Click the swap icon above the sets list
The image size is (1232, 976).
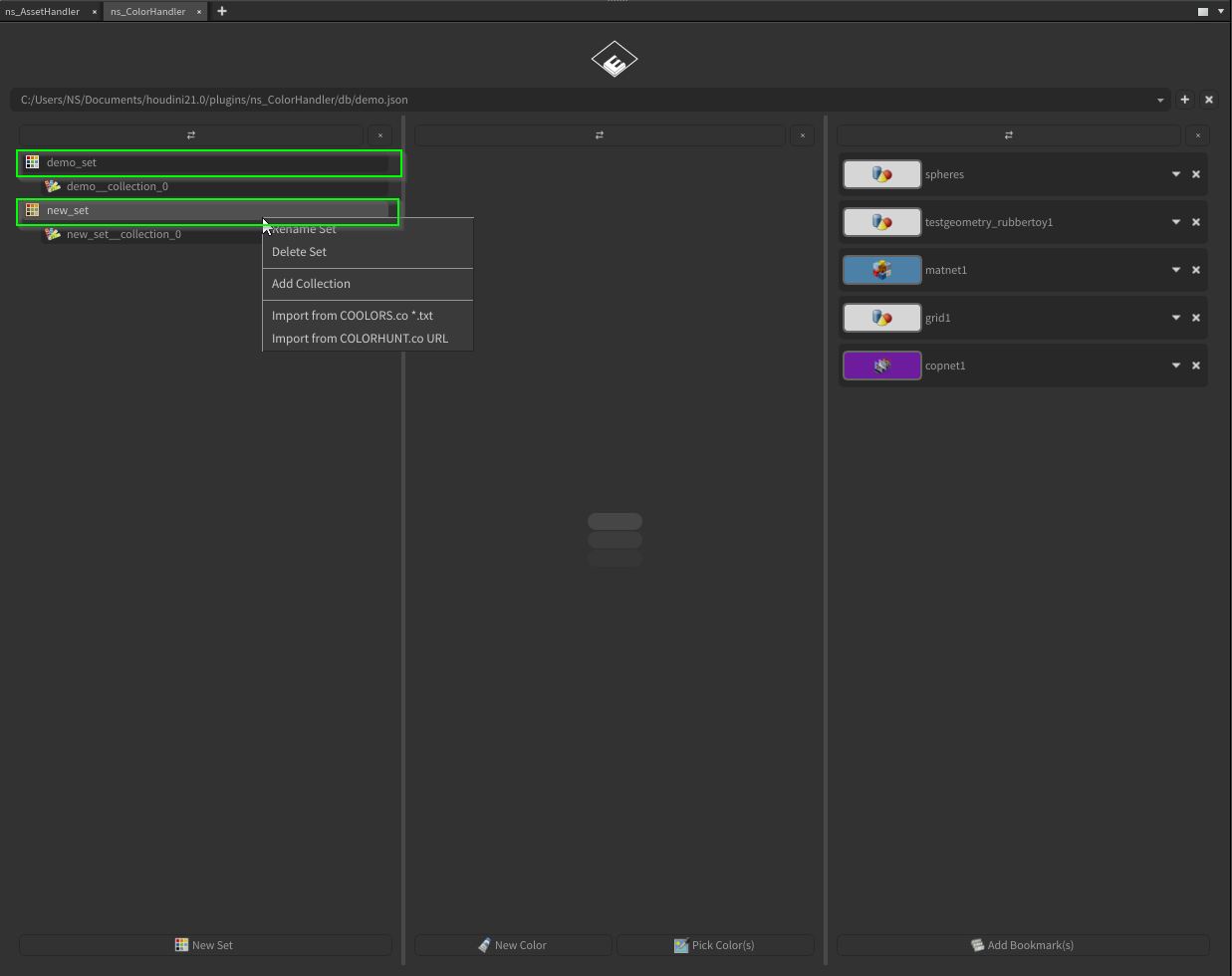(191, 135)
